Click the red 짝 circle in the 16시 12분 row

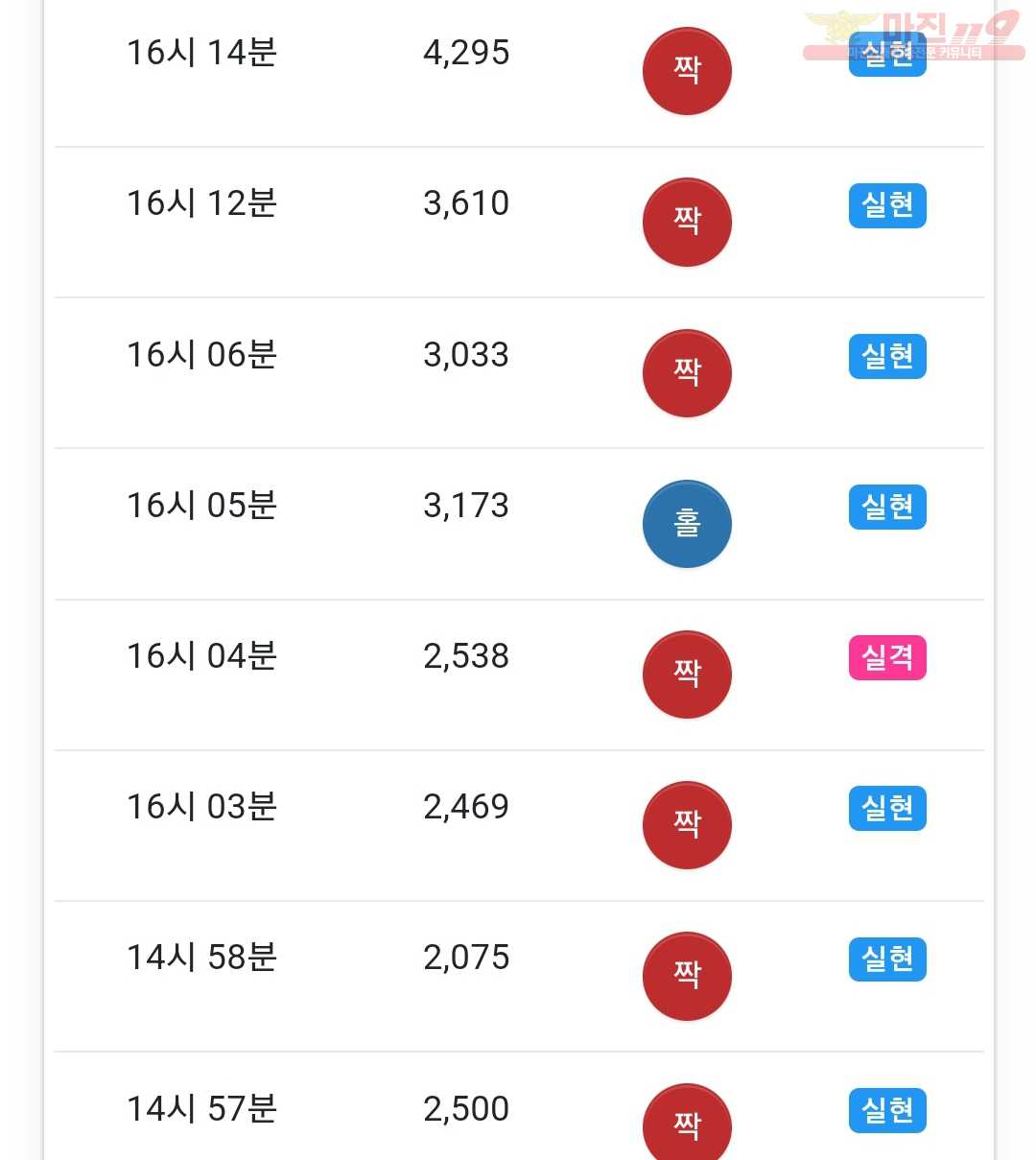pyautogui.click(x=687, y=223)
